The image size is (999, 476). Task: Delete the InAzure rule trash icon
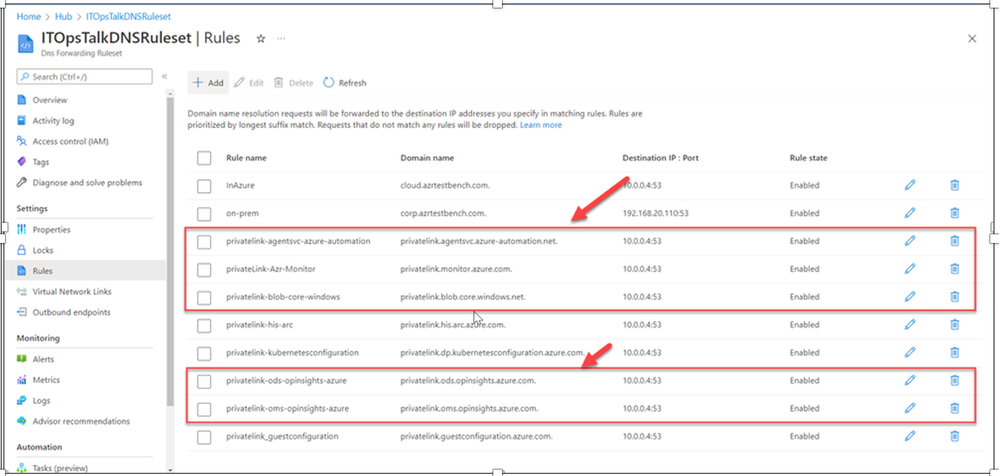click(x=954, y=185)
